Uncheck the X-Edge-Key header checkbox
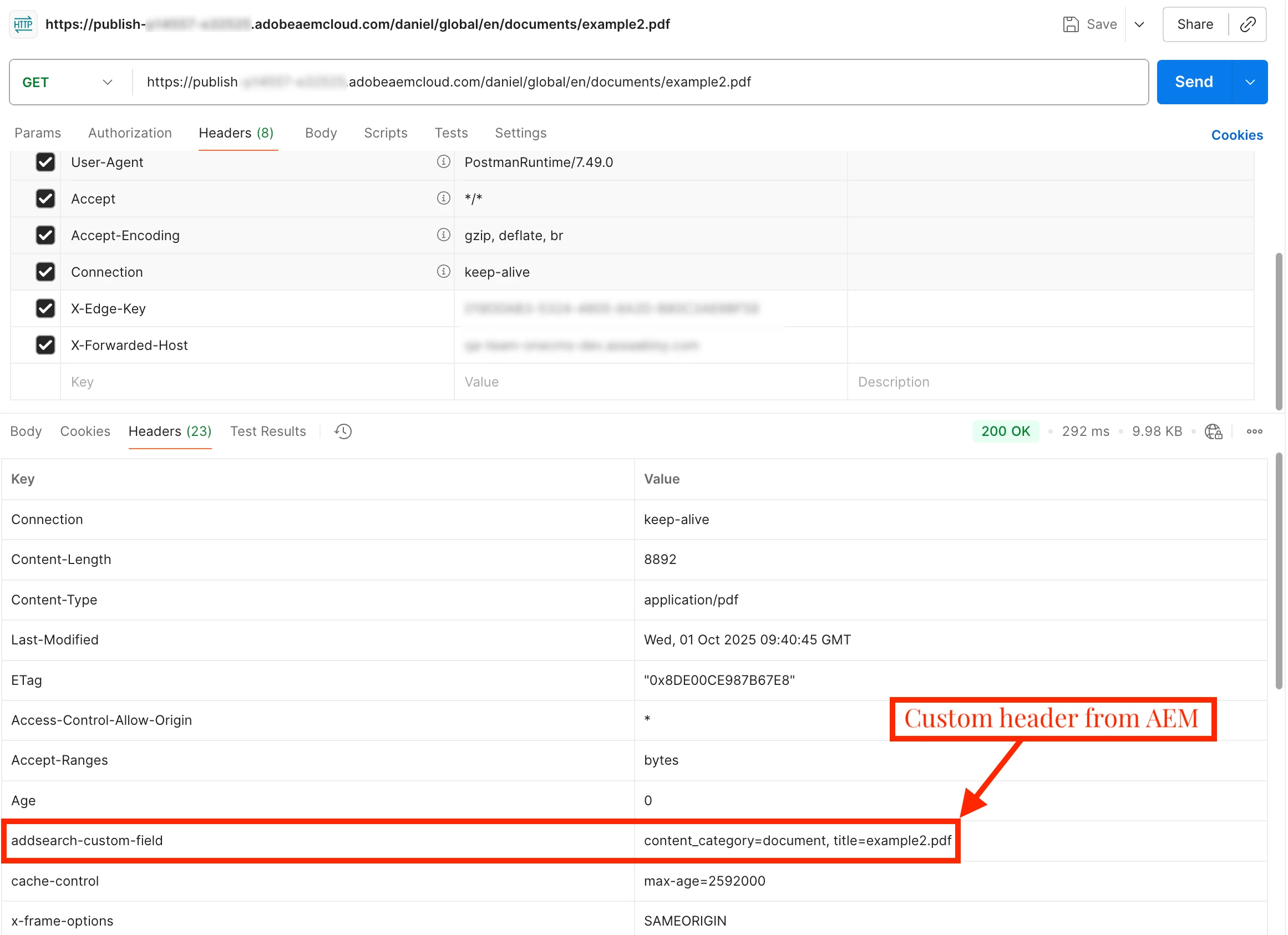Screen dimensions: 1288x935 (45, 308)
